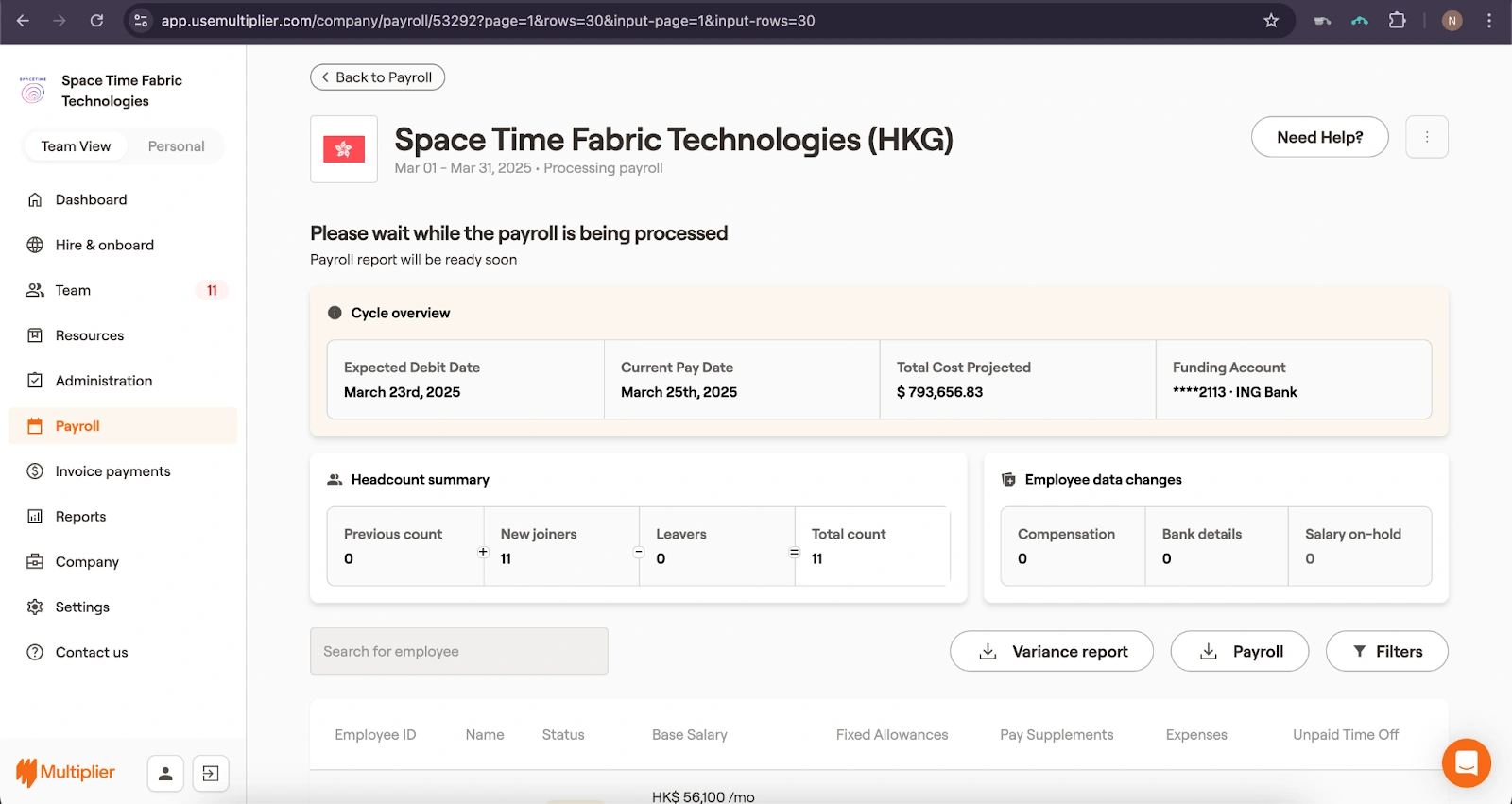1512x804 pixels.
Task: Click the Team people icon in sidebar
Action: 35,290
